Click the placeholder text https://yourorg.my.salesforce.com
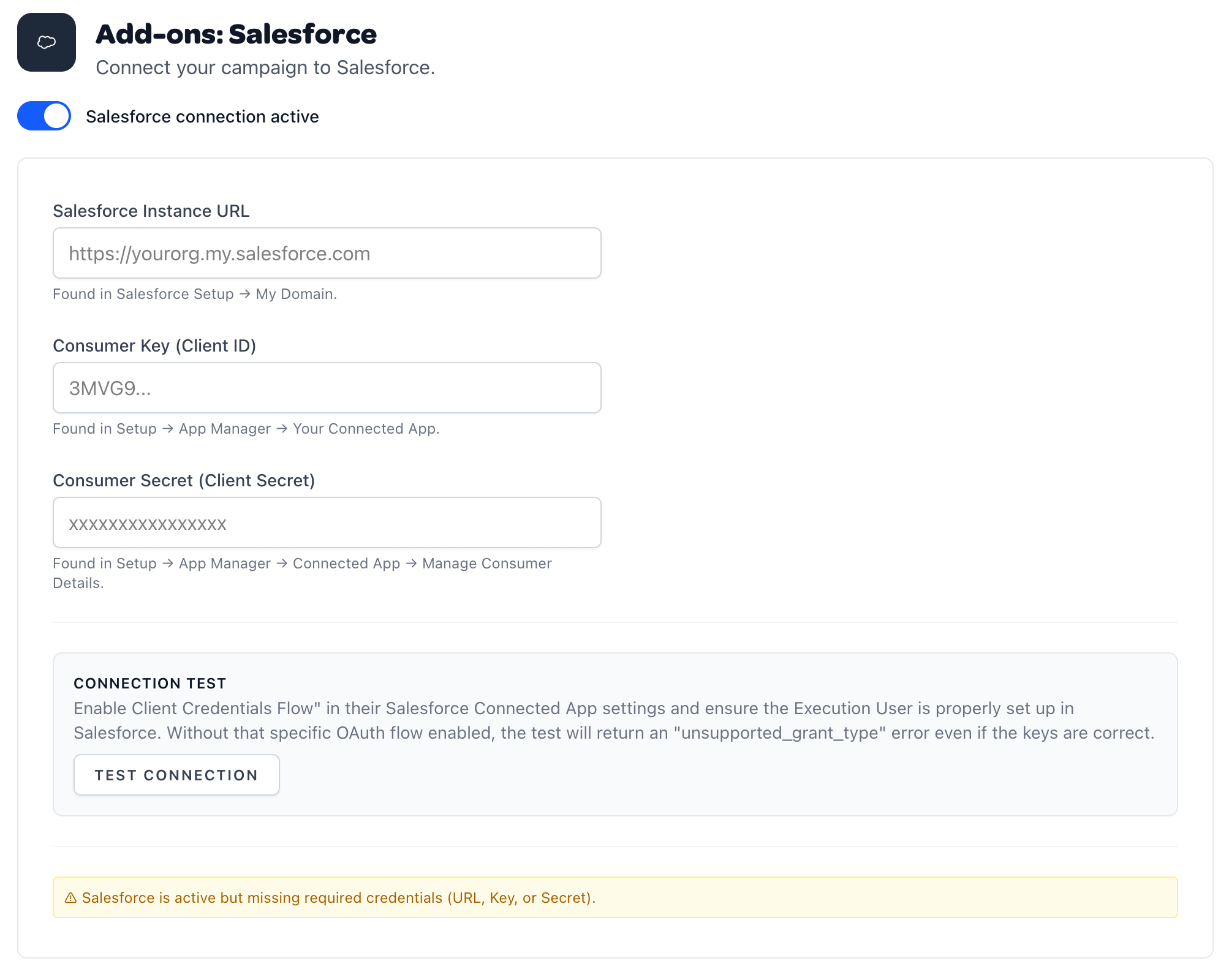The height and width of the screenshot is (980, 1229). [219, 253]
